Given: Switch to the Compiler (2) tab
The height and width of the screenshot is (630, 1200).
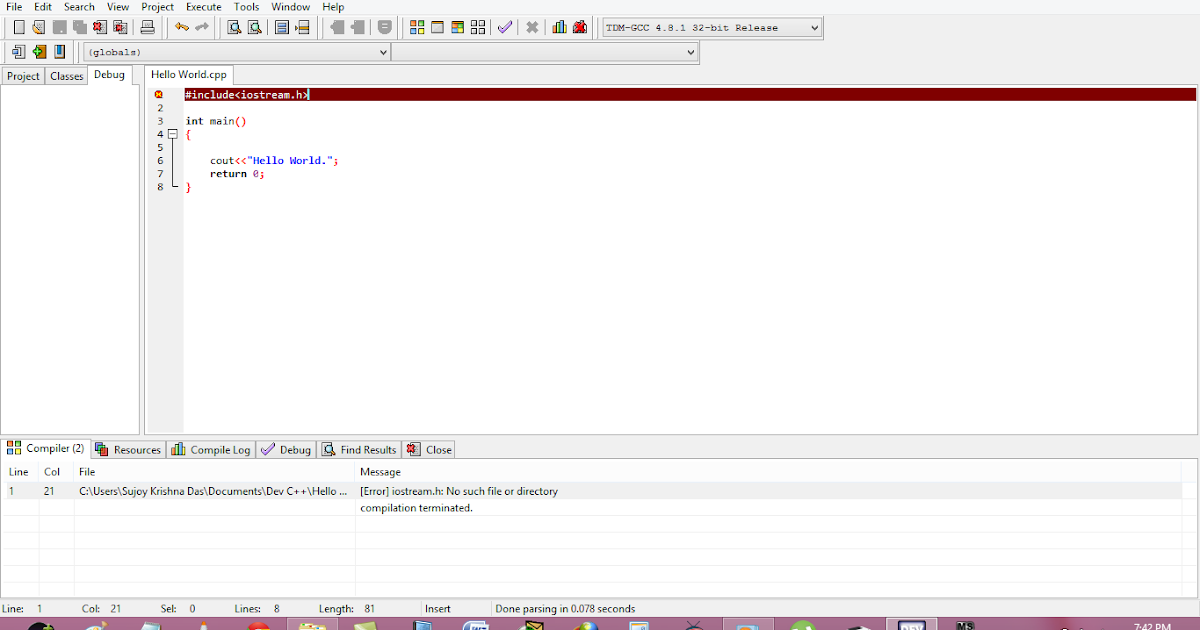Looking at the screenshot, I should (x=47, y=449).
